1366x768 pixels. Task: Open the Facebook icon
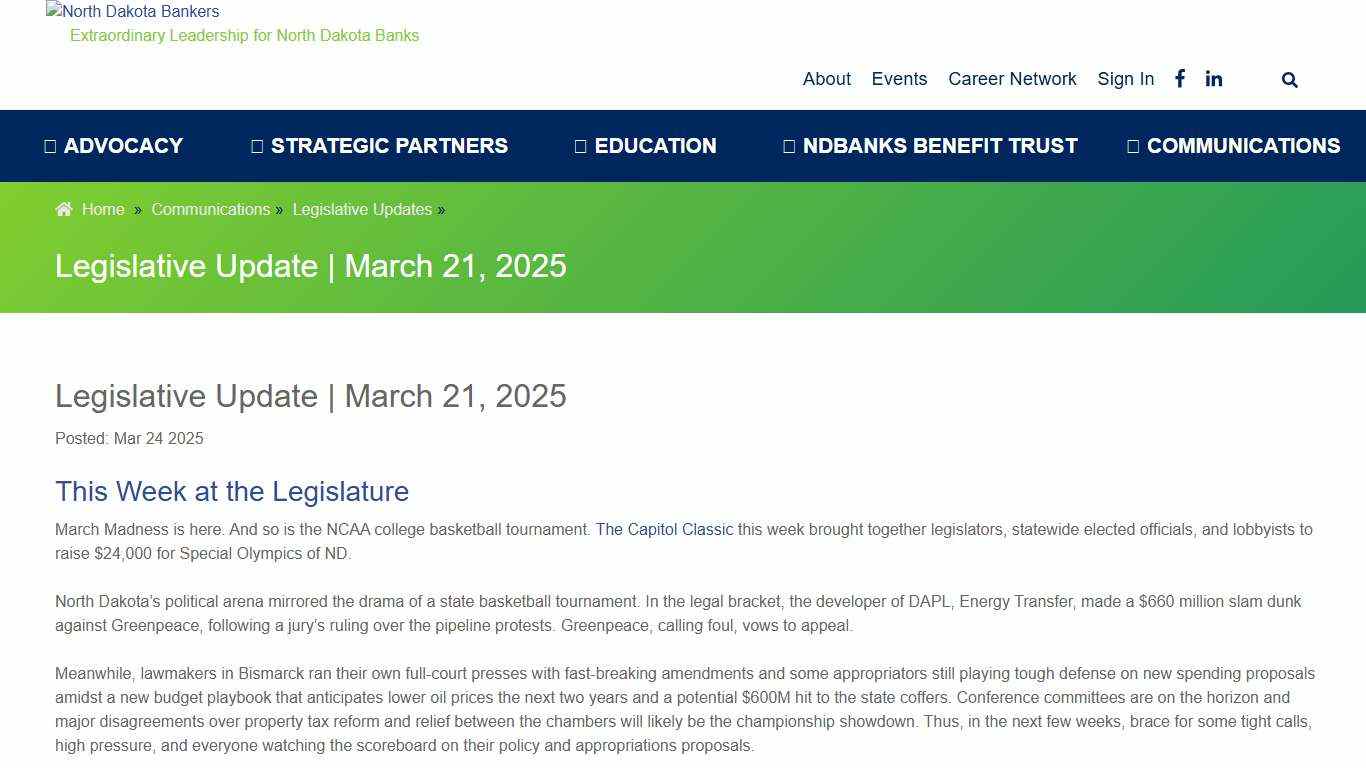click(x=1179, y=78)
